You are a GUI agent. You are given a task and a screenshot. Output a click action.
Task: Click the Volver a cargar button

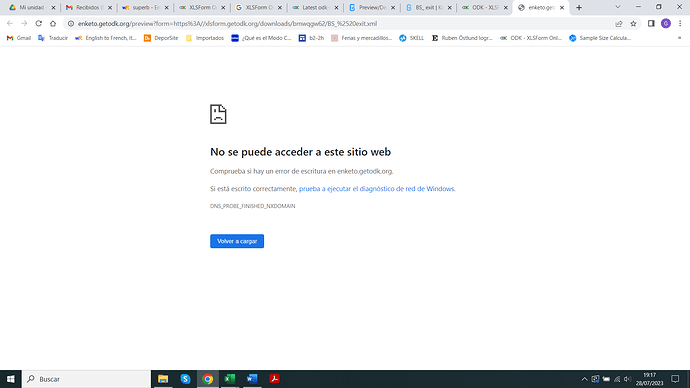(237, 241)
